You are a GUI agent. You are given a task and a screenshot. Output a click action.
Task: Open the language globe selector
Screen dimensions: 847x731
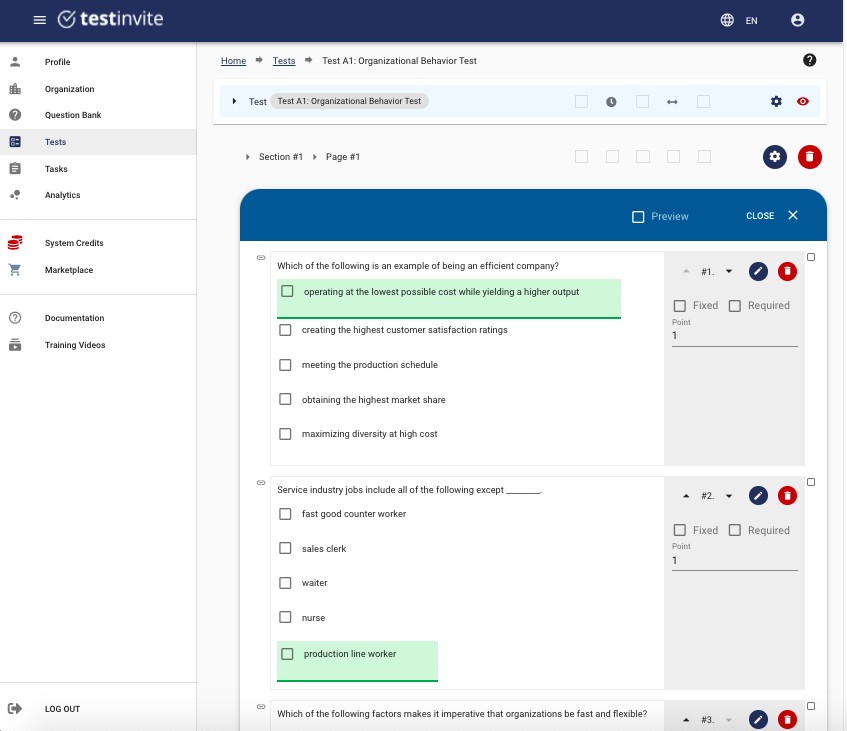(x=727, y=20)
